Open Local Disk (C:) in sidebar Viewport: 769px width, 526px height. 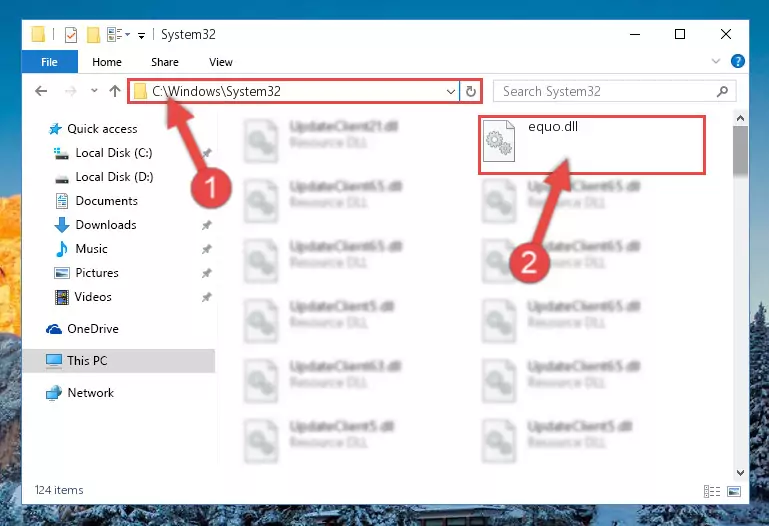tap(114, 153)
